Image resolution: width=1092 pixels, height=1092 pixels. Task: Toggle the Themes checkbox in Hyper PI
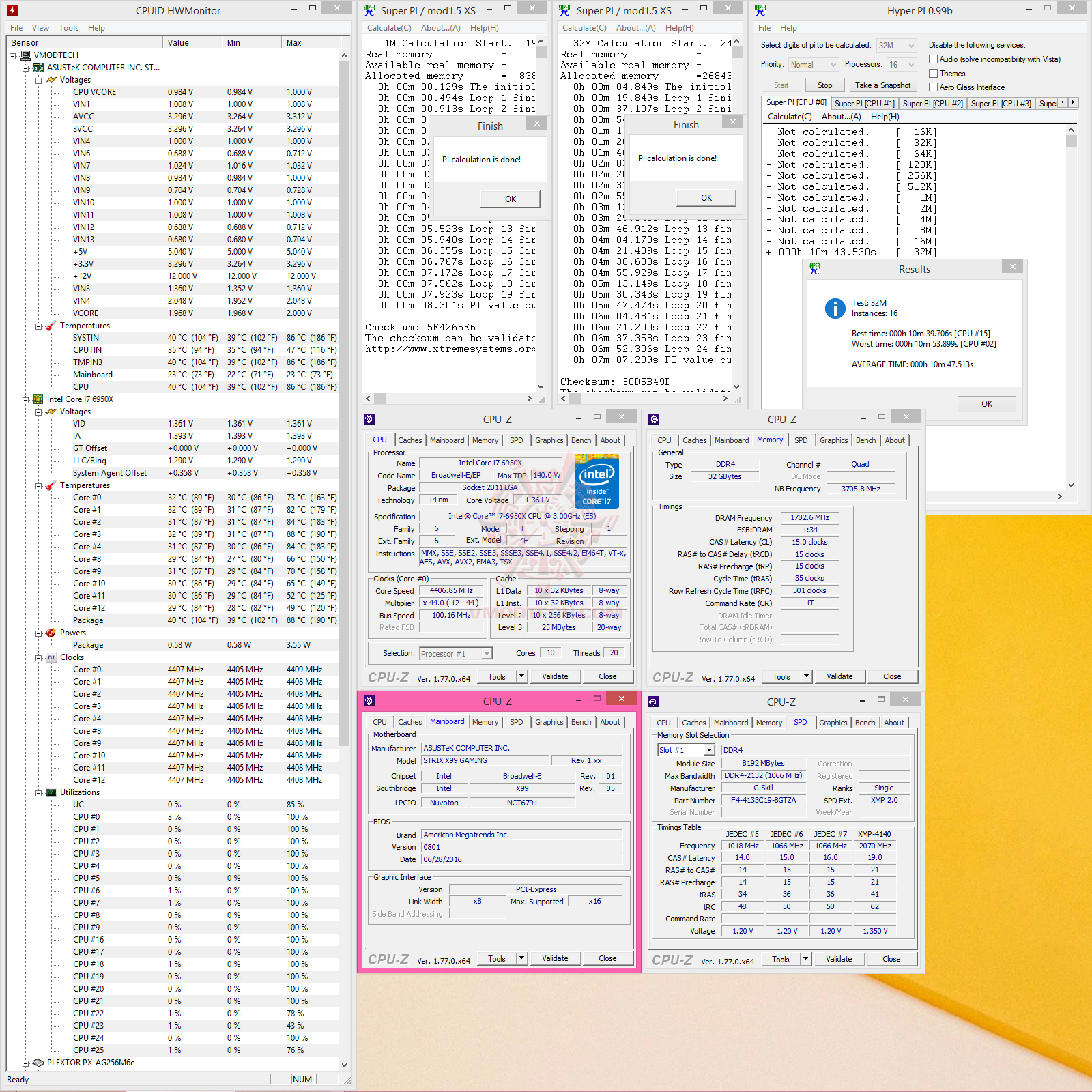(933, 74)
